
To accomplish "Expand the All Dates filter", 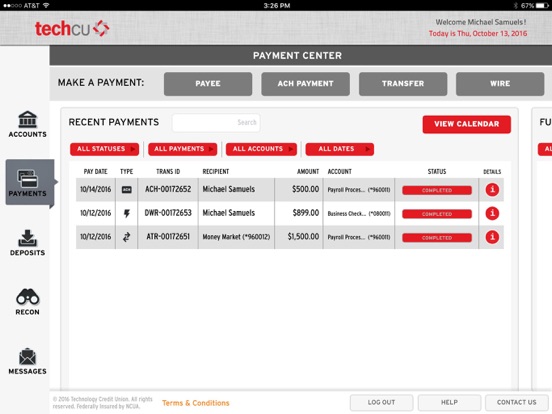I will 340,149.
